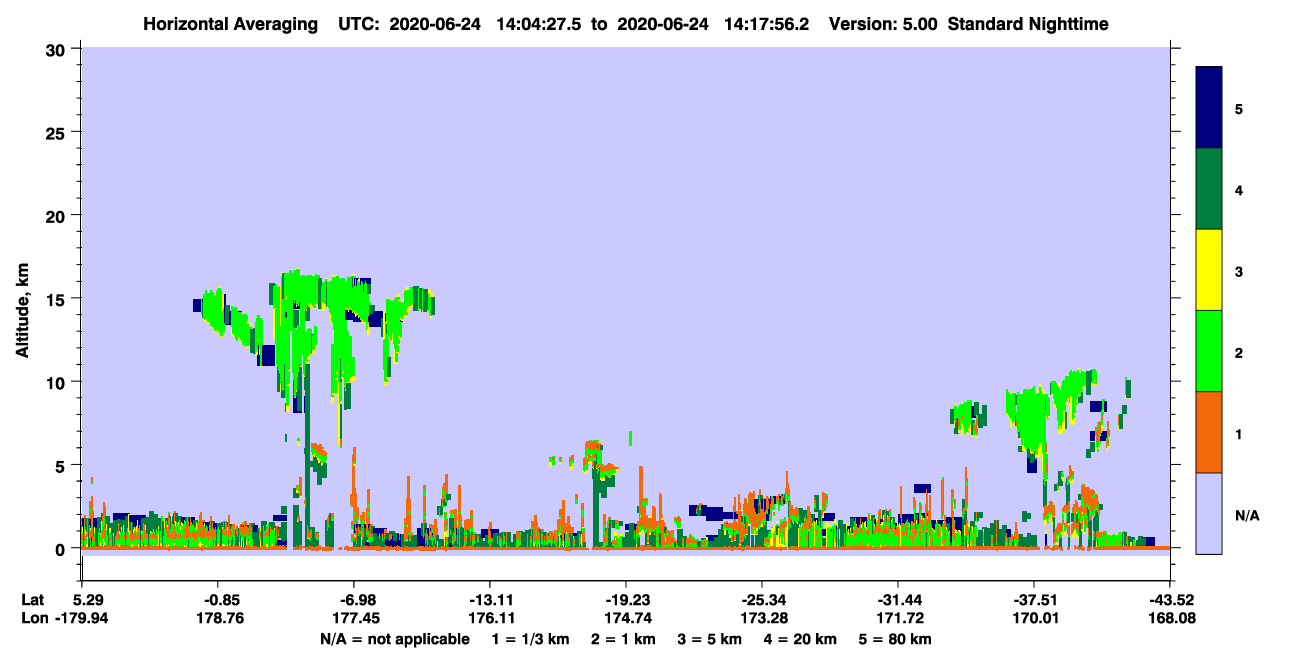Screen dimensions: 1300x667
Task: Click latitude value -37.51
Action: click(x=1033, y=600)
